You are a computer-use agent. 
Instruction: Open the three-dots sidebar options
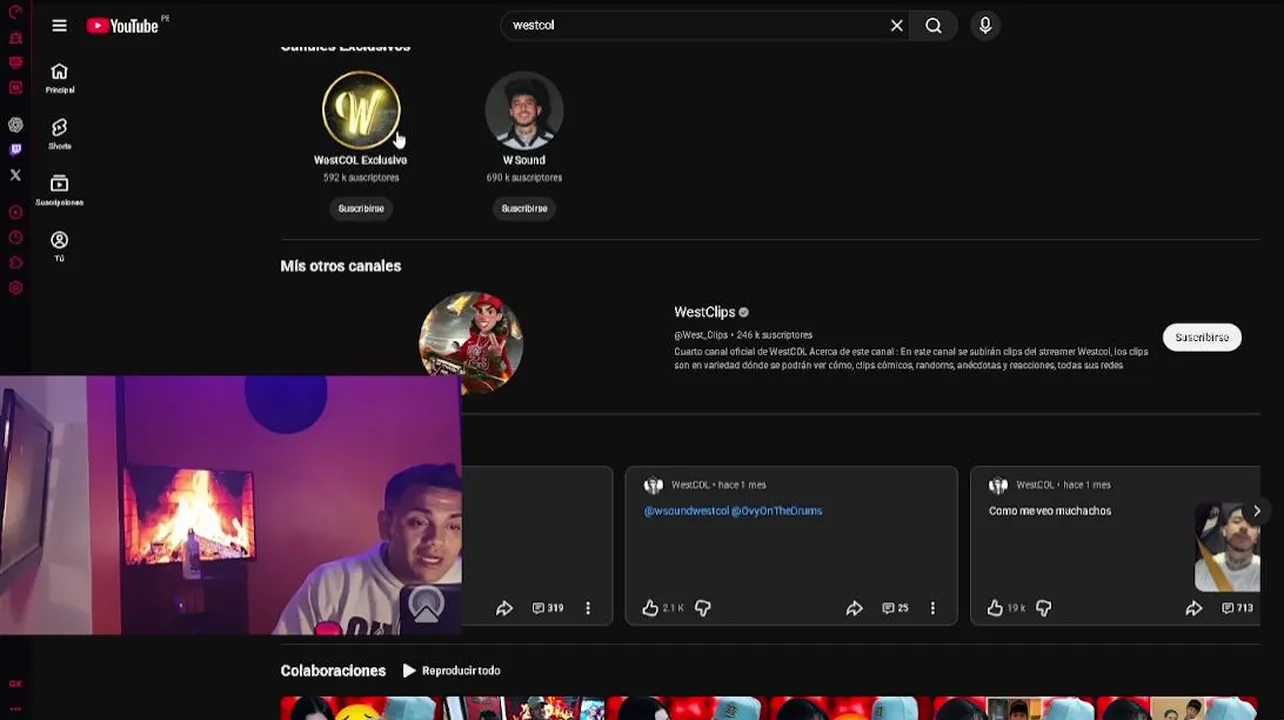15,708
